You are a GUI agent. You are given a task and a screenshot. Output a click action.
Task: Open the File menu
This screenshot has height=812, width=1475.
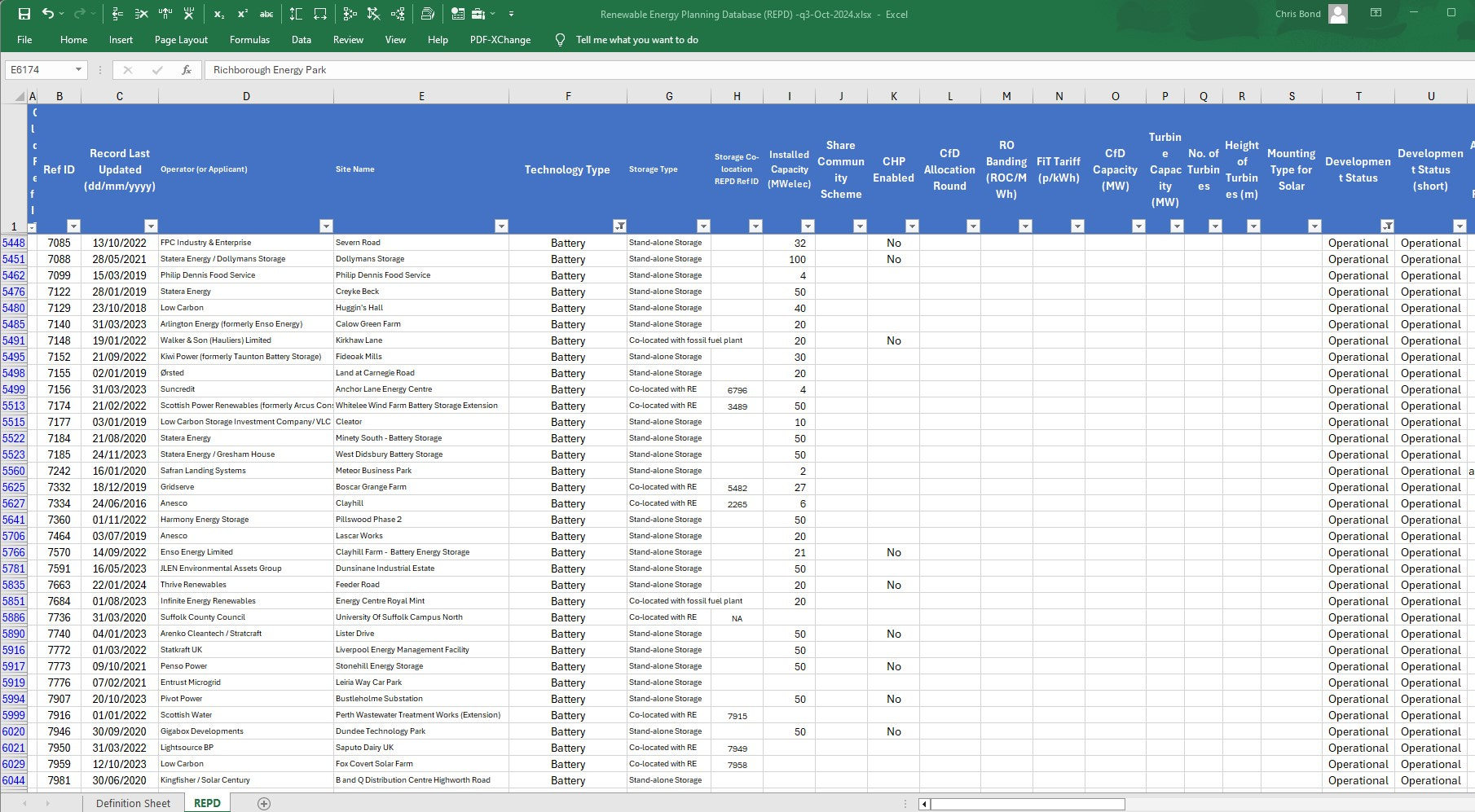point(24,40)
